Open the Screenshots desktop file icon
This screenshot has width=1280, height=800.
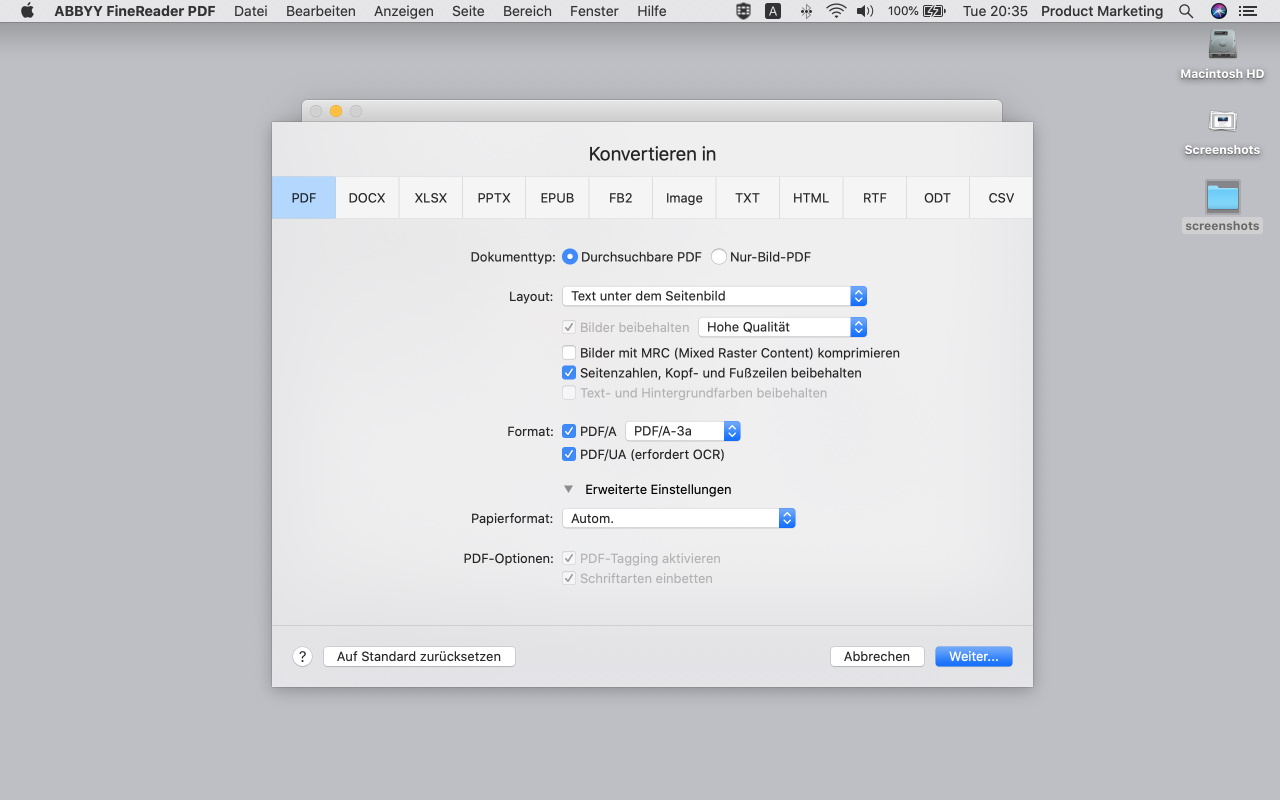[x=1222, y=122]
